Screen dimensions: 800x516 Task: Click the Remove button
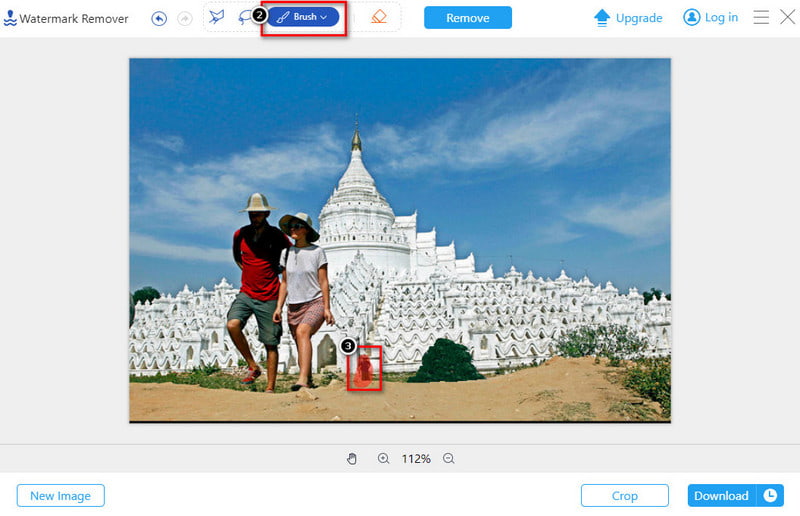coord(467,18)
